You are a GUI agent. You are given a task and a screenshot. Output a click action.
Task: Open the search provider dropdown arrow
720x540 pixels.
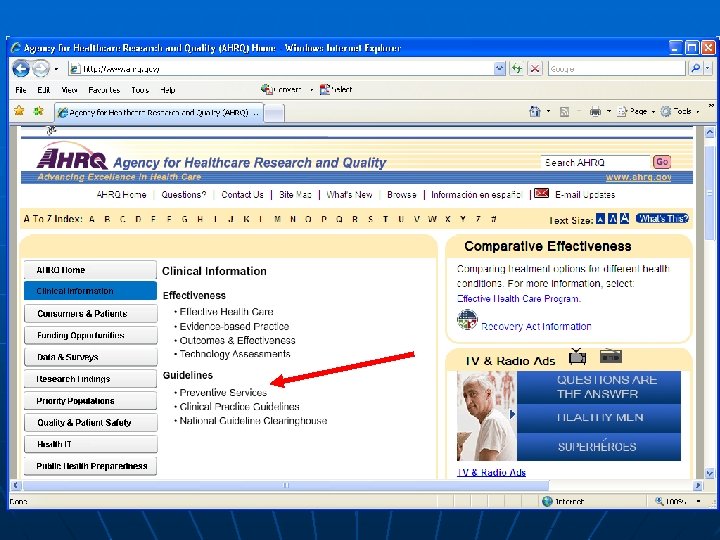pyautogui.click(x=708, y=68)
